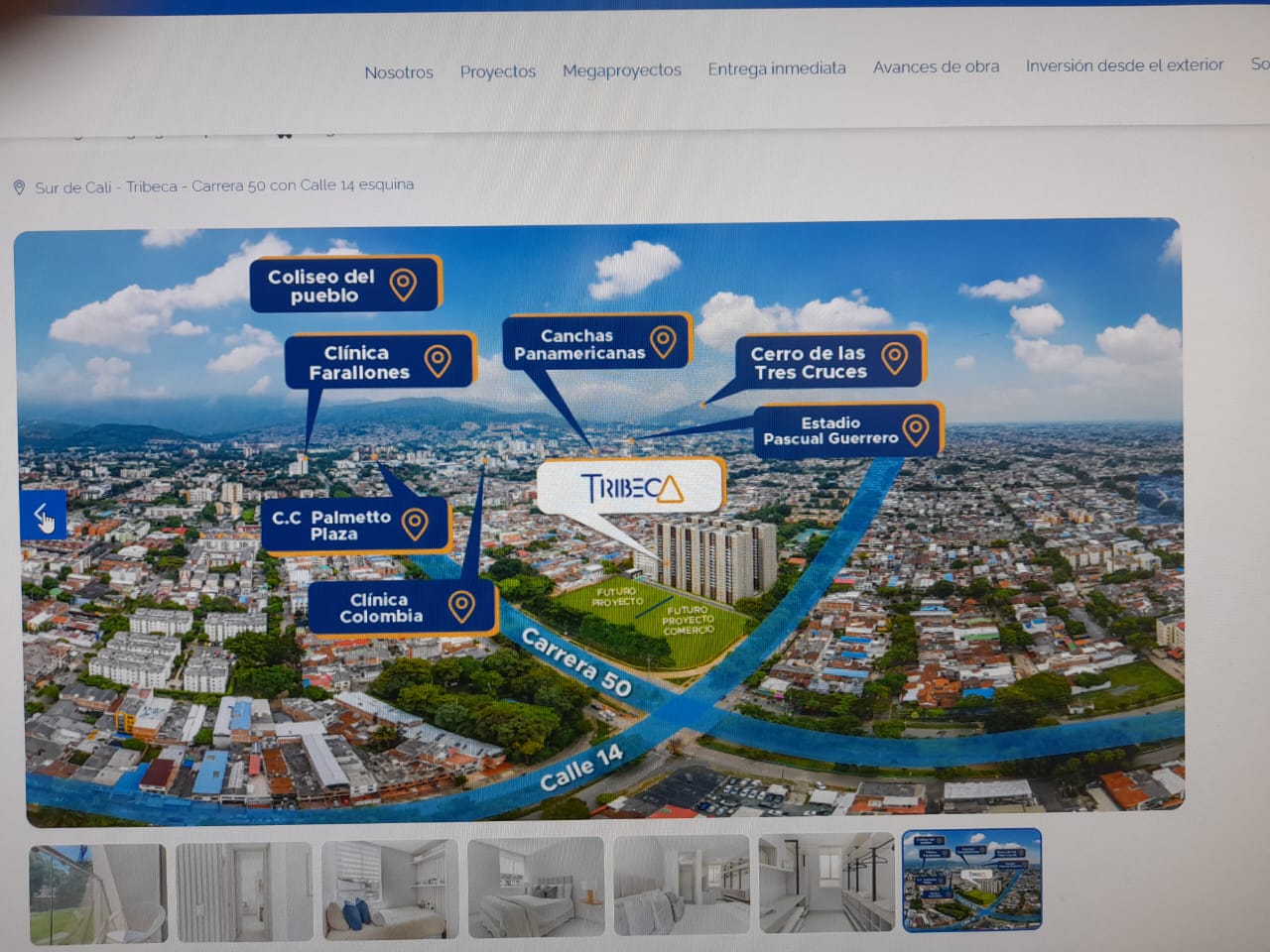1270x952 pixels.
Task: Go to Megaproyectos in navigation
Action: [x=622, y=70]
